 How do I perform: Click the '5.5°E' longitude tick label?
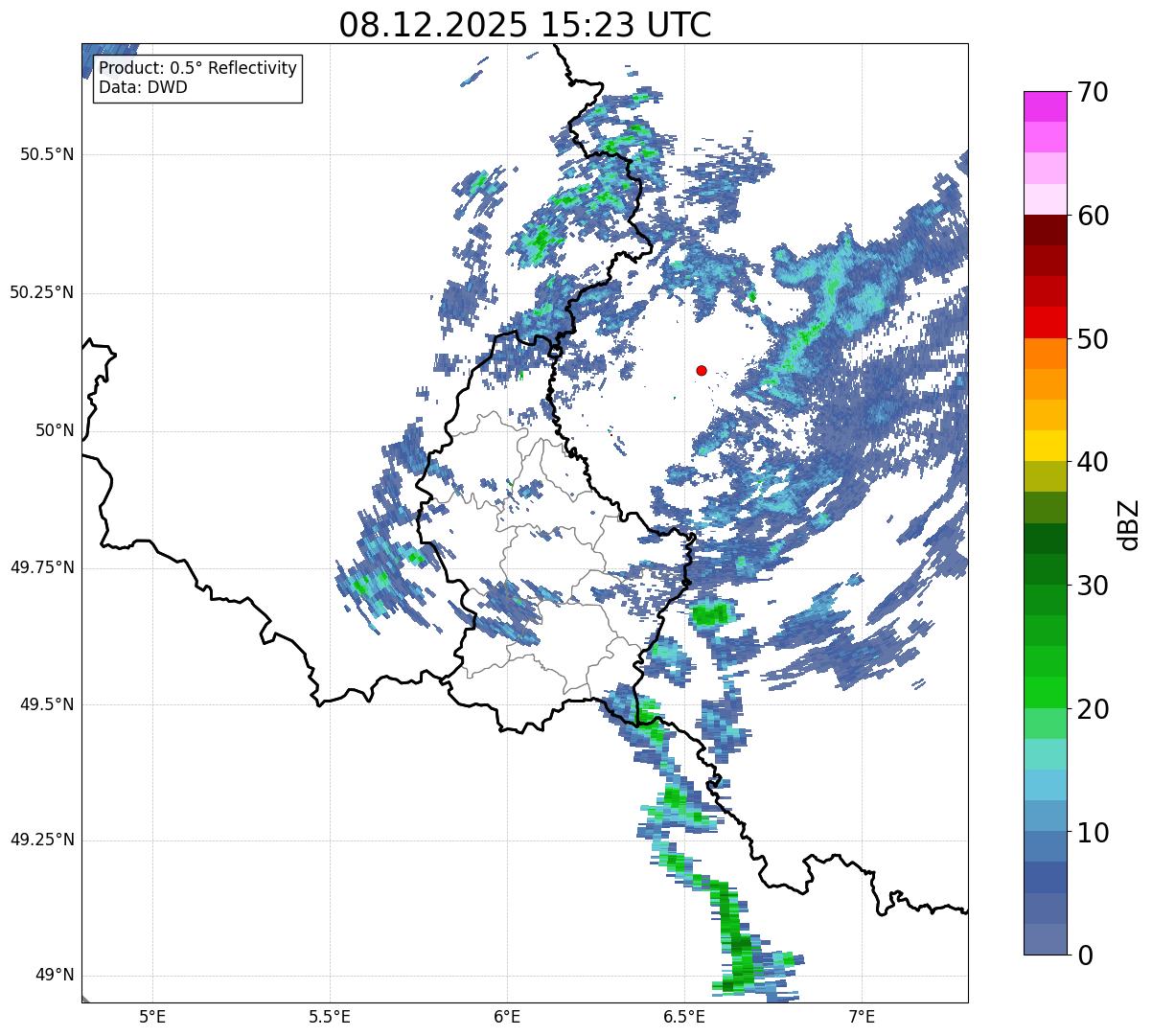(x=330, y=1017)
